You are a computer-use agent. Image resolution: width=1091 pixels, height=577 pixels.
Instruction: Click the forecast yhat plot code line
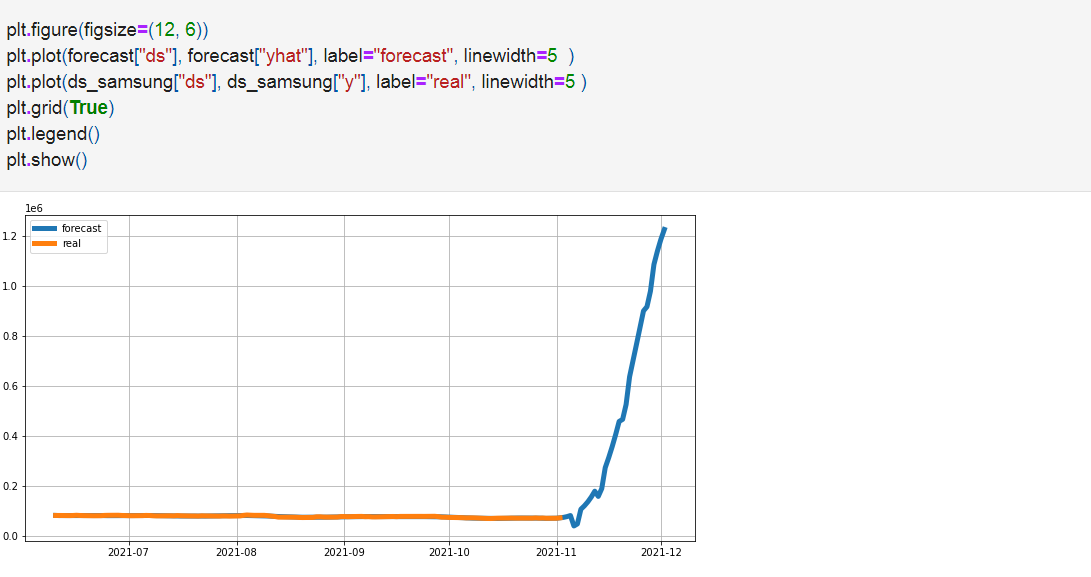[x=290, y=56]
